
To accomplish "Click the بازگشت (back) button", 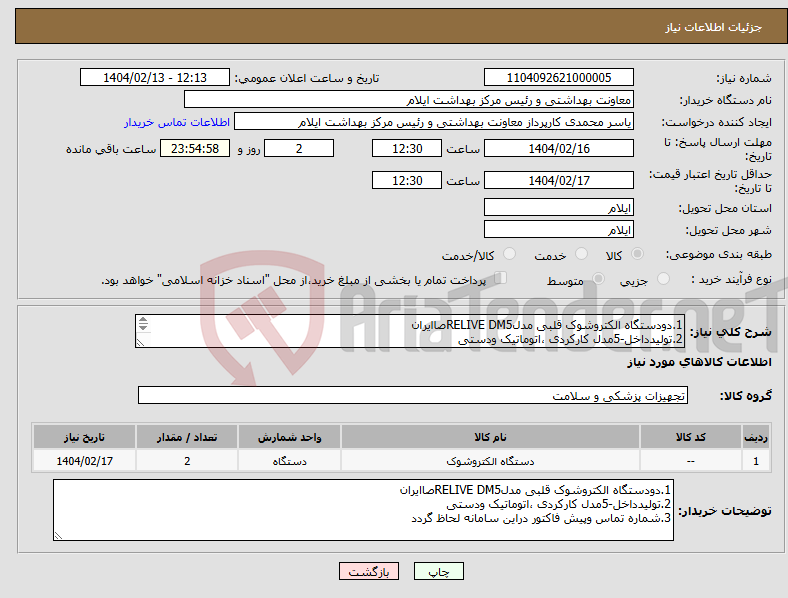I will (x=369, y=571).
